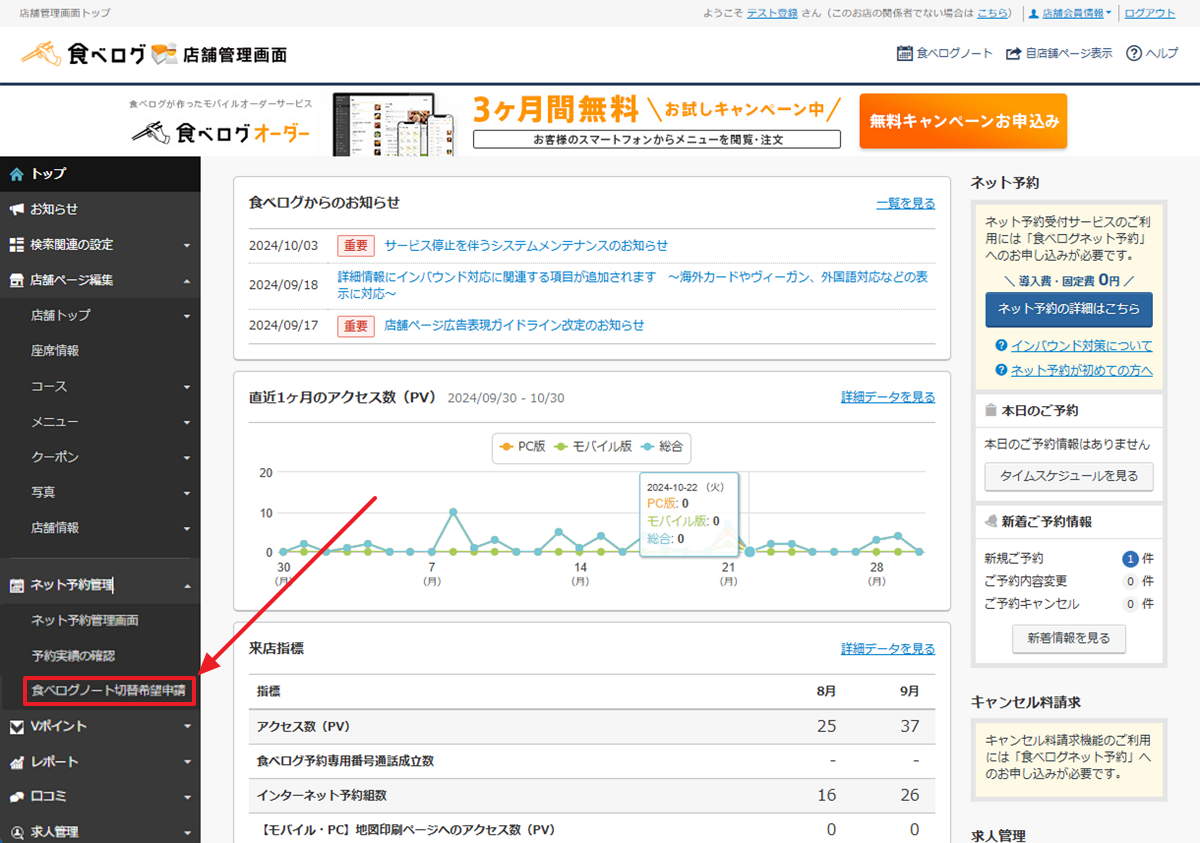Image resolution: width=1200 pixels, height=843 pixels.
Task: Click タイムスケジュールを見る button
Action: (x=1068, y=477)
